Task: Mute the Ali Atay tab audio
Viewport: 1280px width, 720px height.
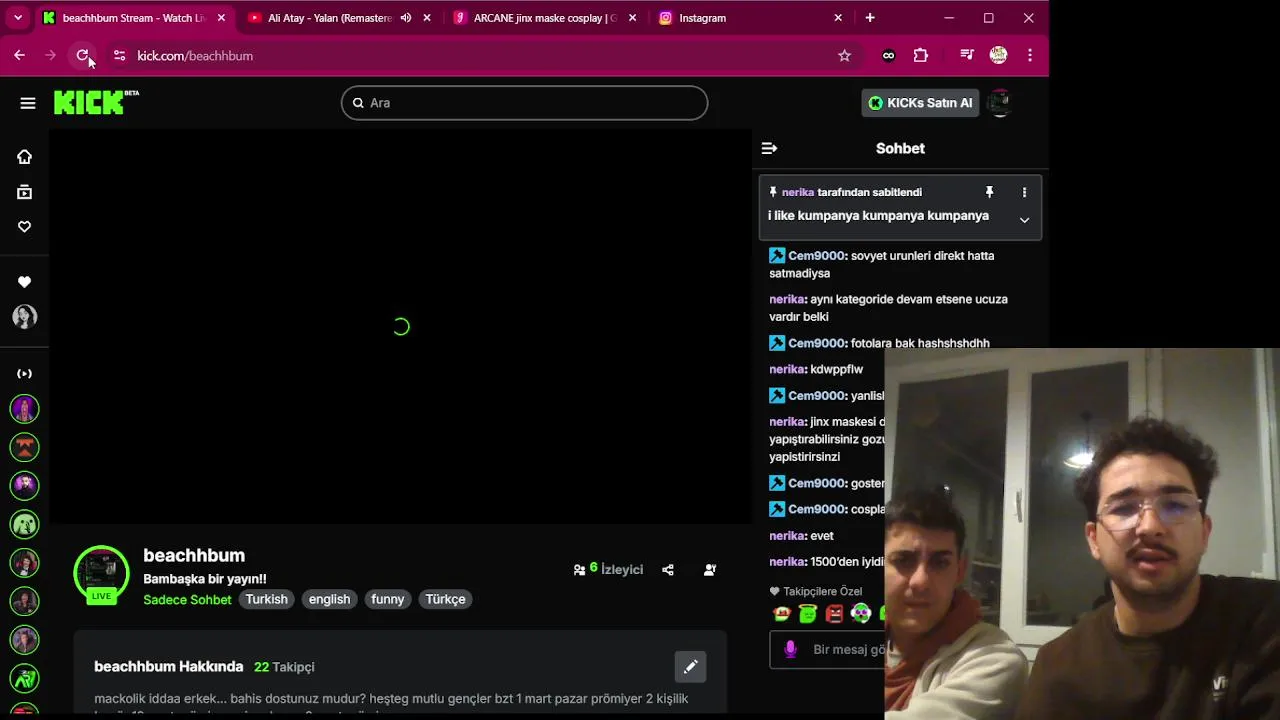Action: [406, 18]
